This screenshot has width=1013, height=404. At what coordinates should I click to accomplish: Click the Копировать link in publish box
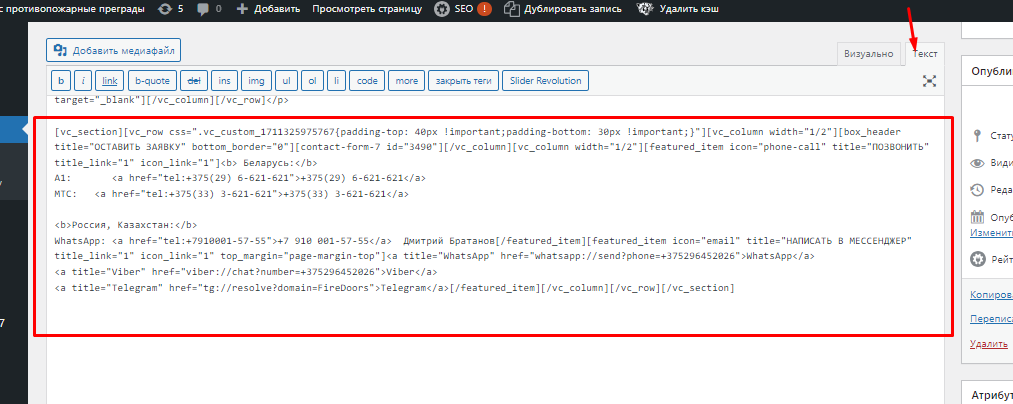click(992, 295)
